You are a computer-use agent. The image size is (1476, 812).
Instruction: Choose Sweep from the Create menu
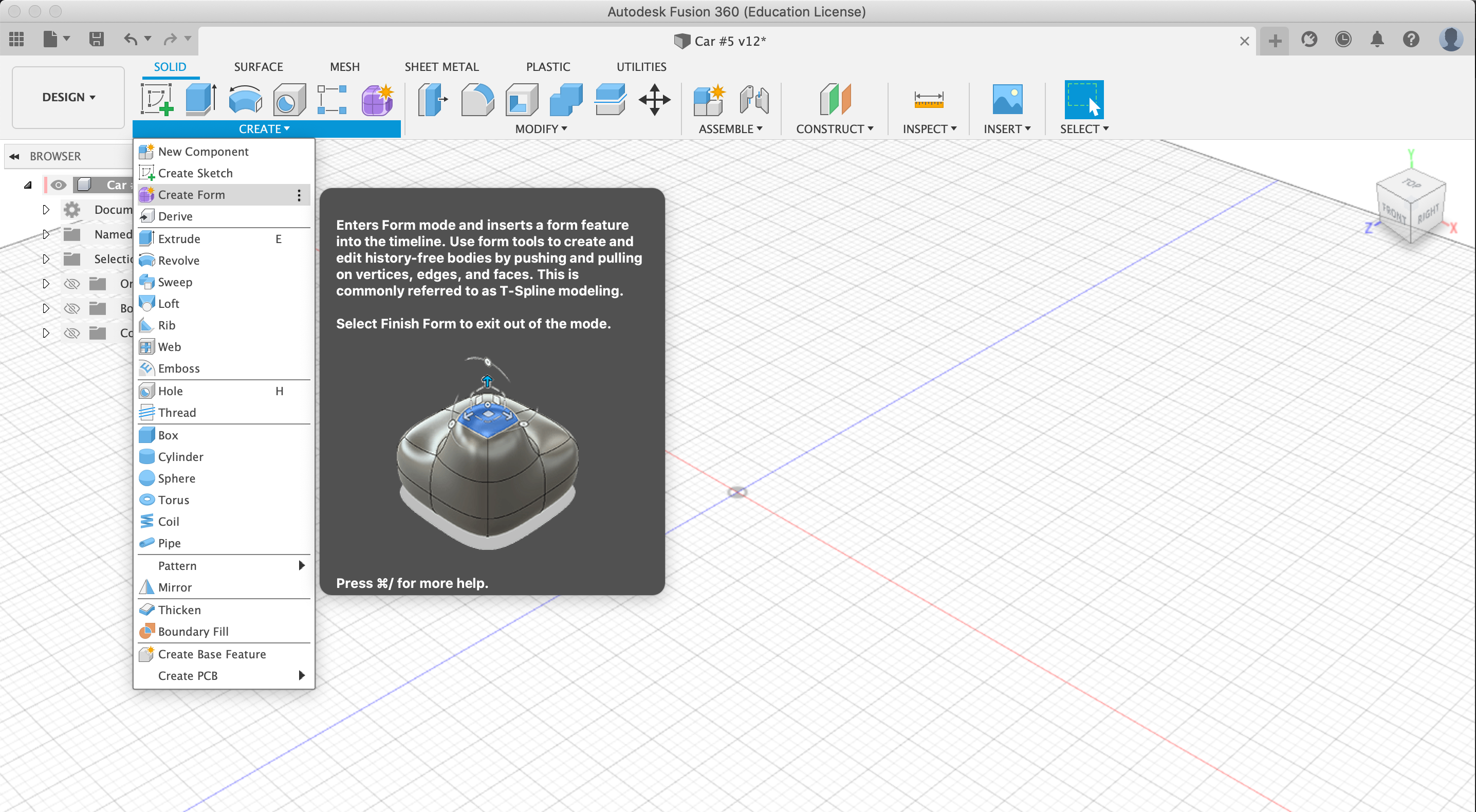tap(224, 282)
